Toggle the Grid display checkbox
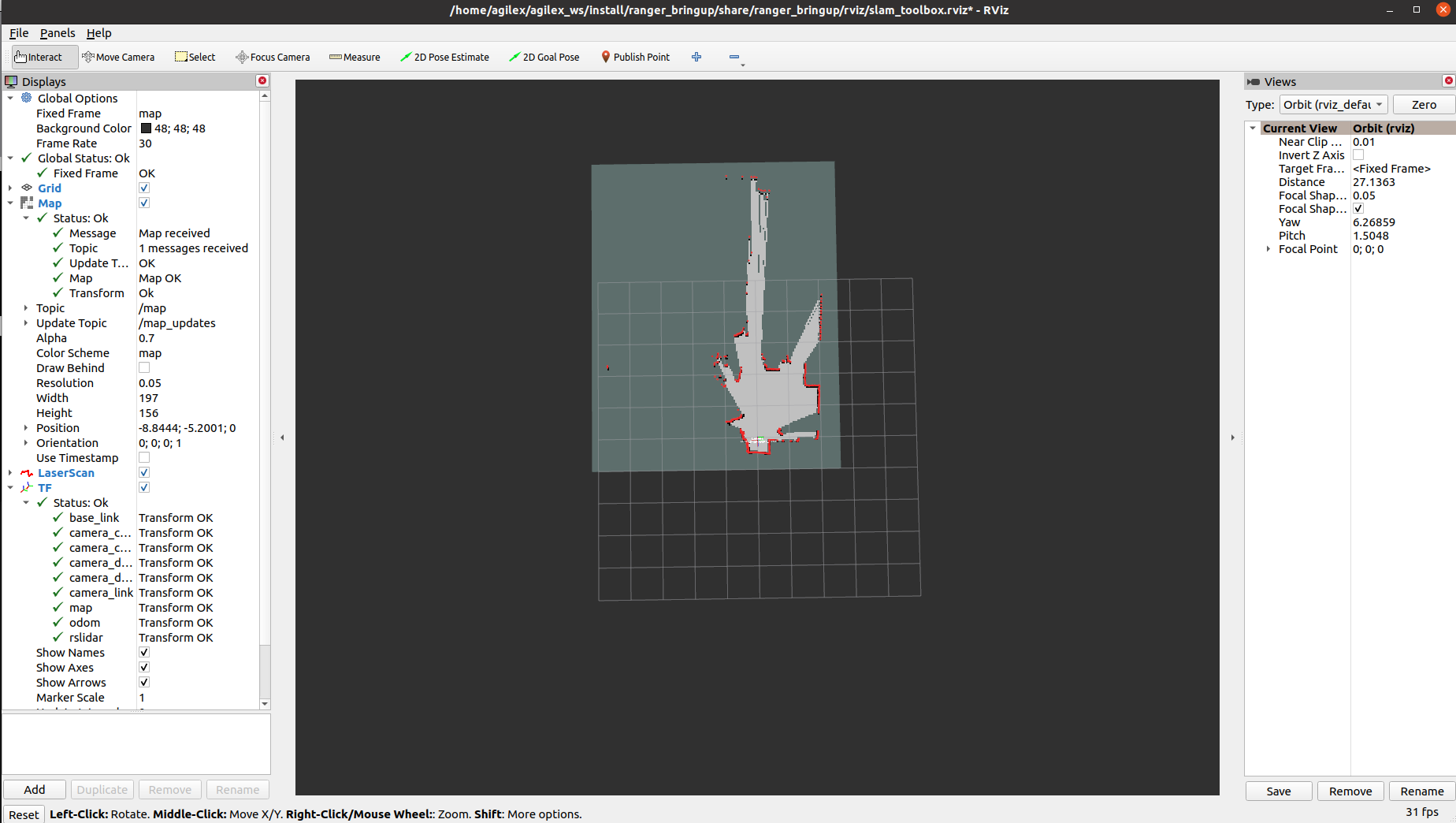Screen dimensions: 1456x823 coord(144,188)
